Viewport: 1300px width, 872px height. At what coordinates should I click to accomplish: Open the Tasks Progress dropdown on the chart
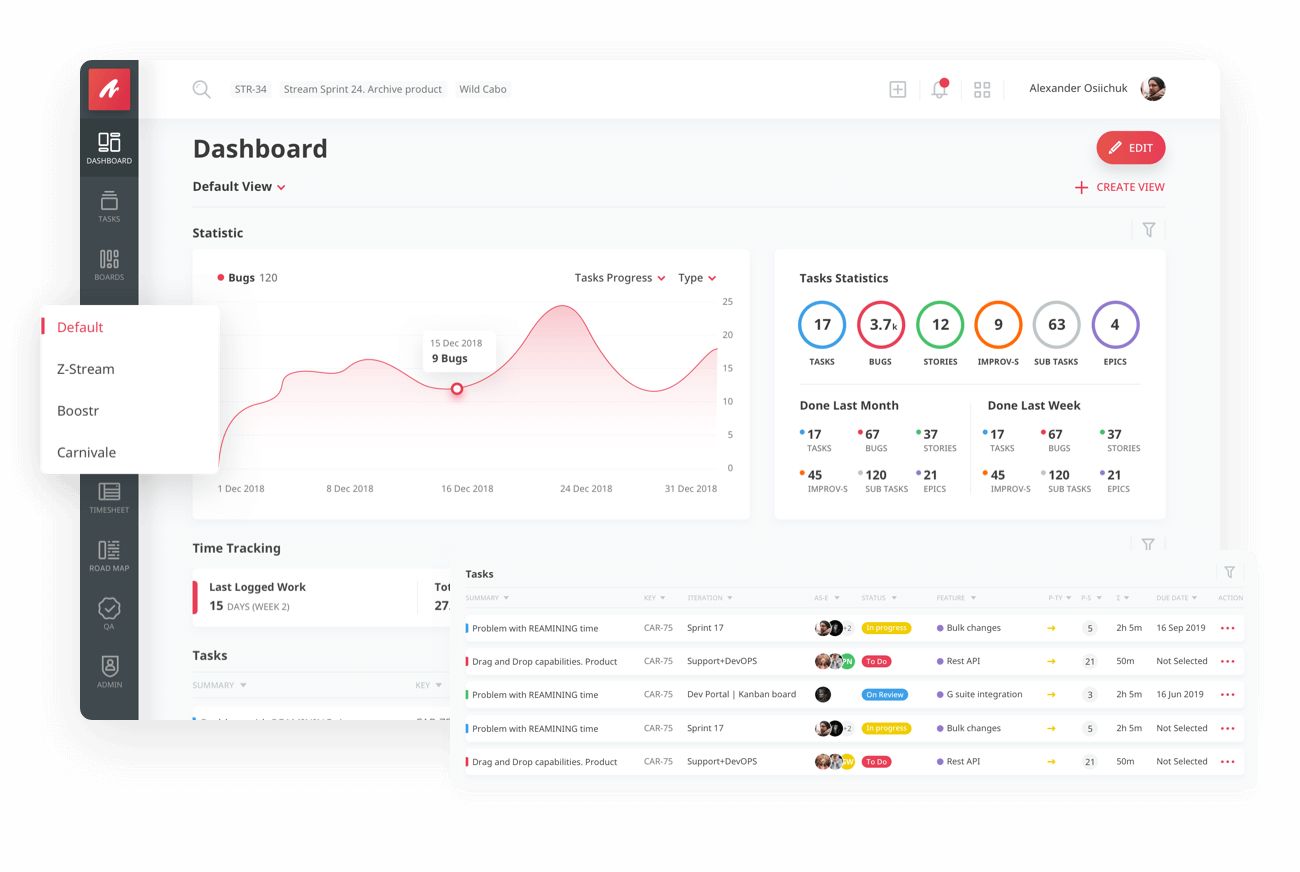(x=618, y=277)
